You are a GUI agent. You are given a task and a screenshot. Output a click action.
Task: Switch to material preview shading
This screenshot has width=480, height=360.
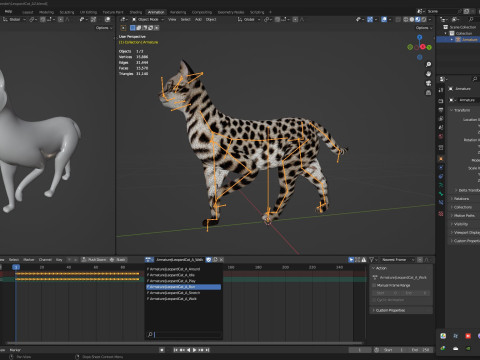pyautogui.click(x=418, y=20)
